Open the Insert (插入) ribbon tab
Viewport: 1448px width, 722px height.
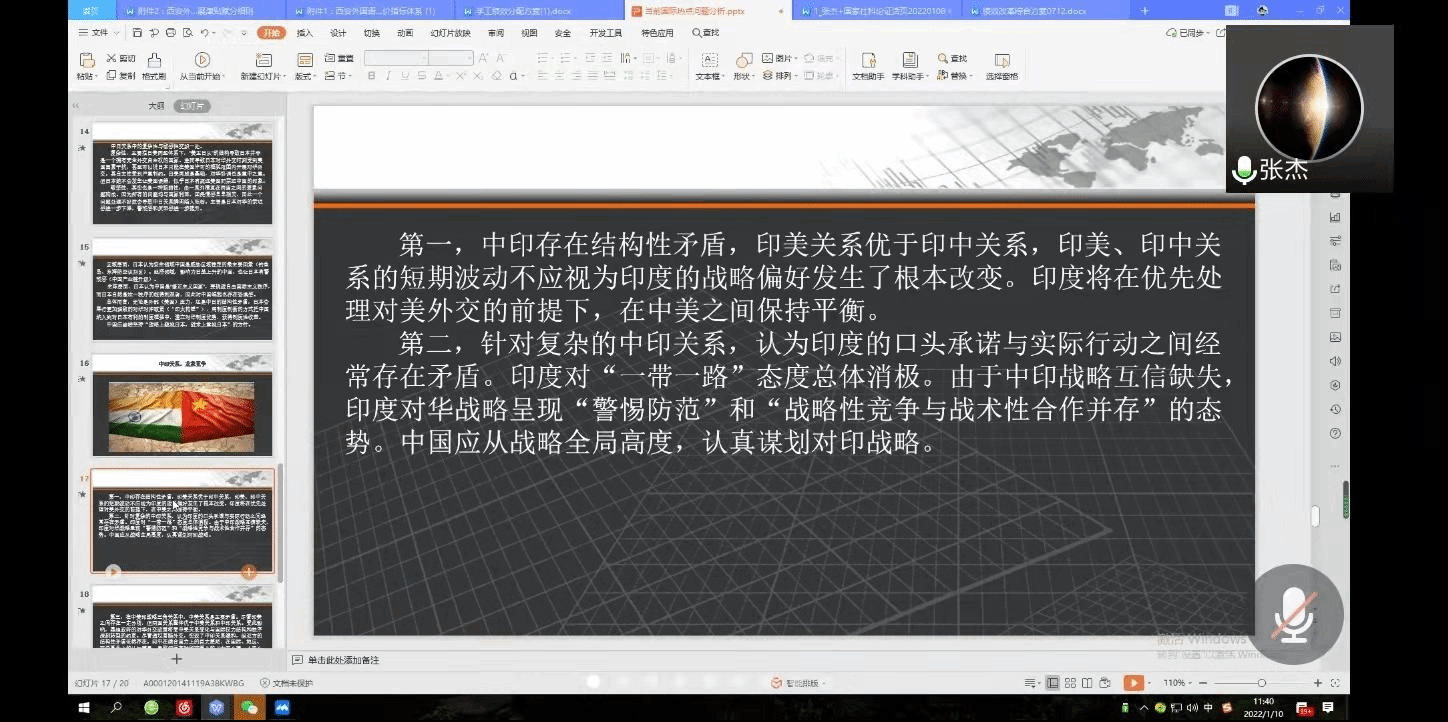pyautogui.click(x=304, y=33)
